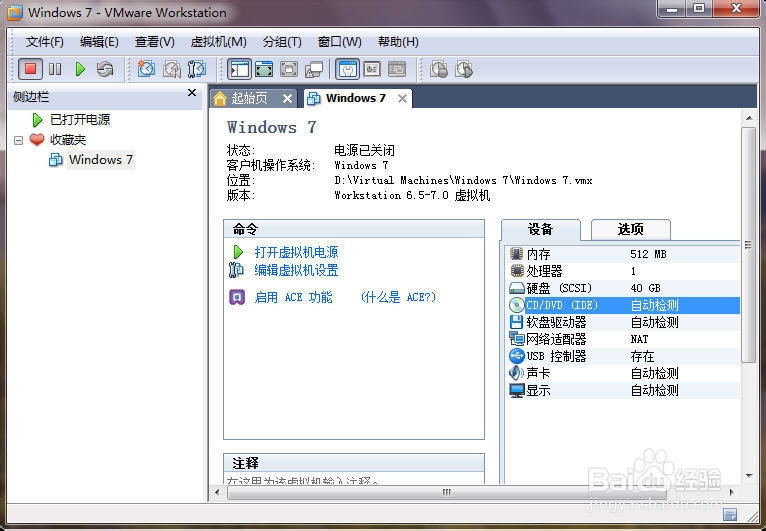Click the (什么是 ACE?) help link
This screenshot has height=531, width=766.
coord(398,297)
